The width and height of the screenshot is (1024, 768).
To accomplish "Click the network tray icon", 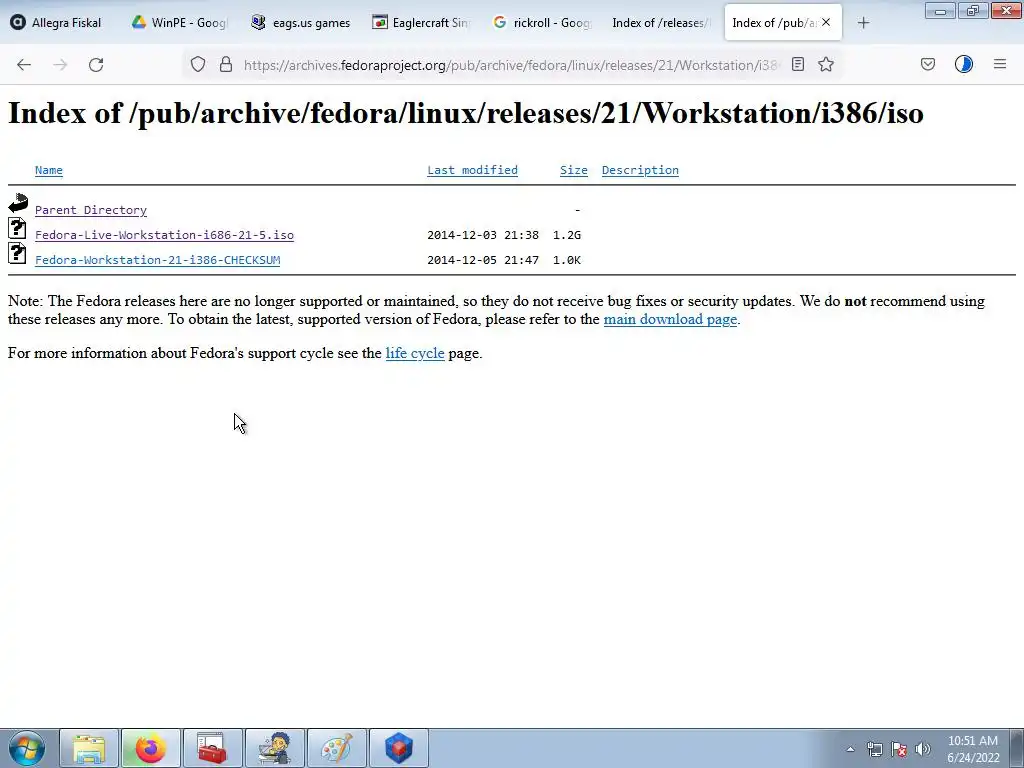I will click(874, 749).
